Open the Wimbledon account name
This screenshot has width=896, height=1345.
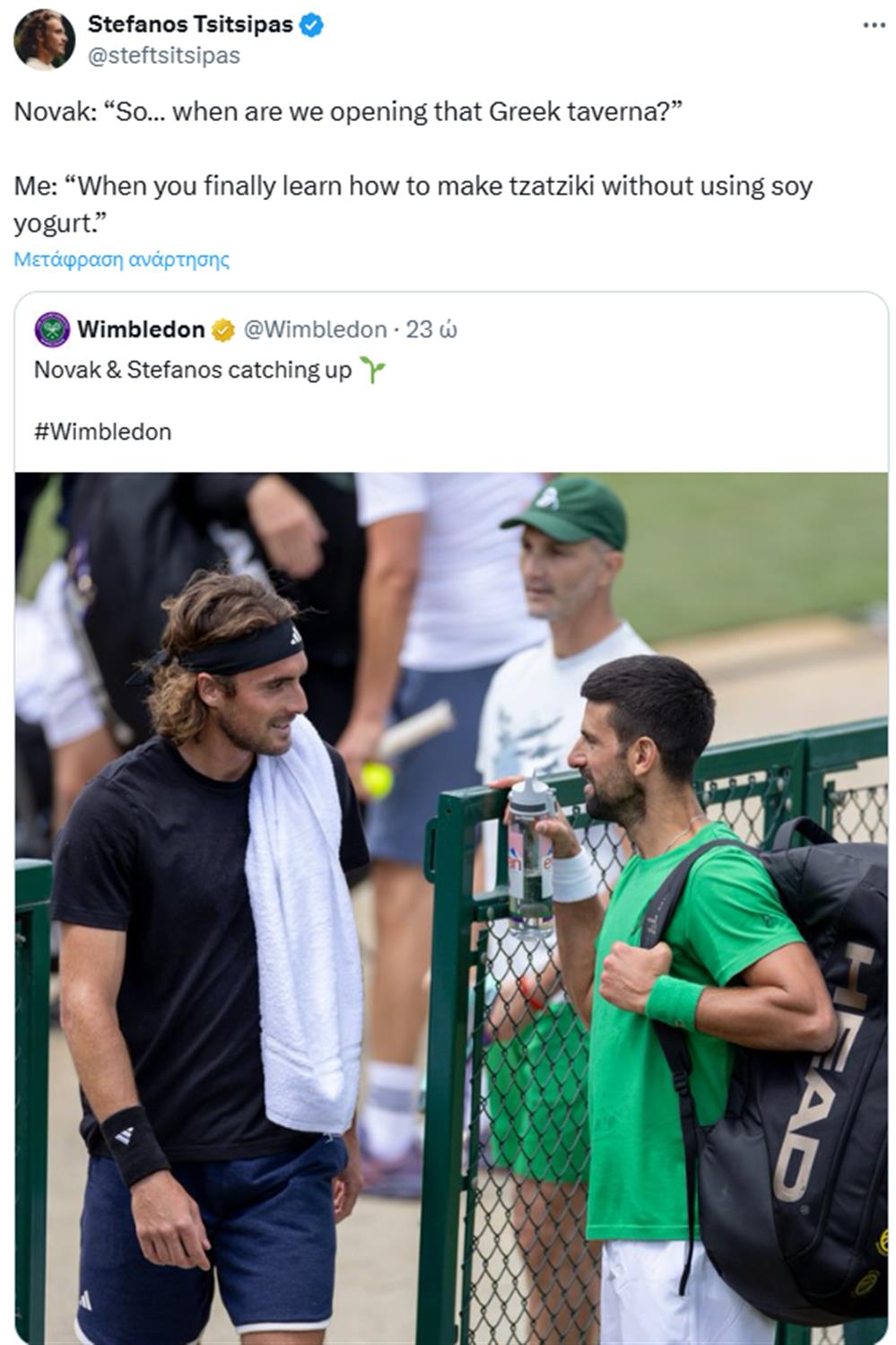pyautogui.click(x=141, y=329)
